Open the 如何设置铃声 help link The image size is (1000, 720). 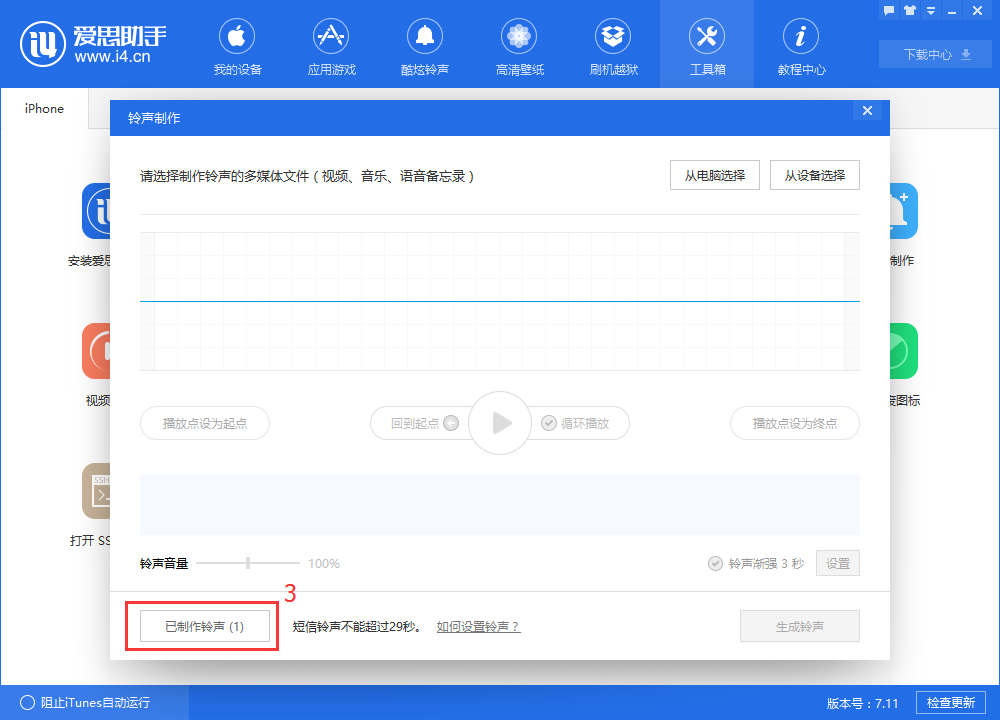(477, 625)
